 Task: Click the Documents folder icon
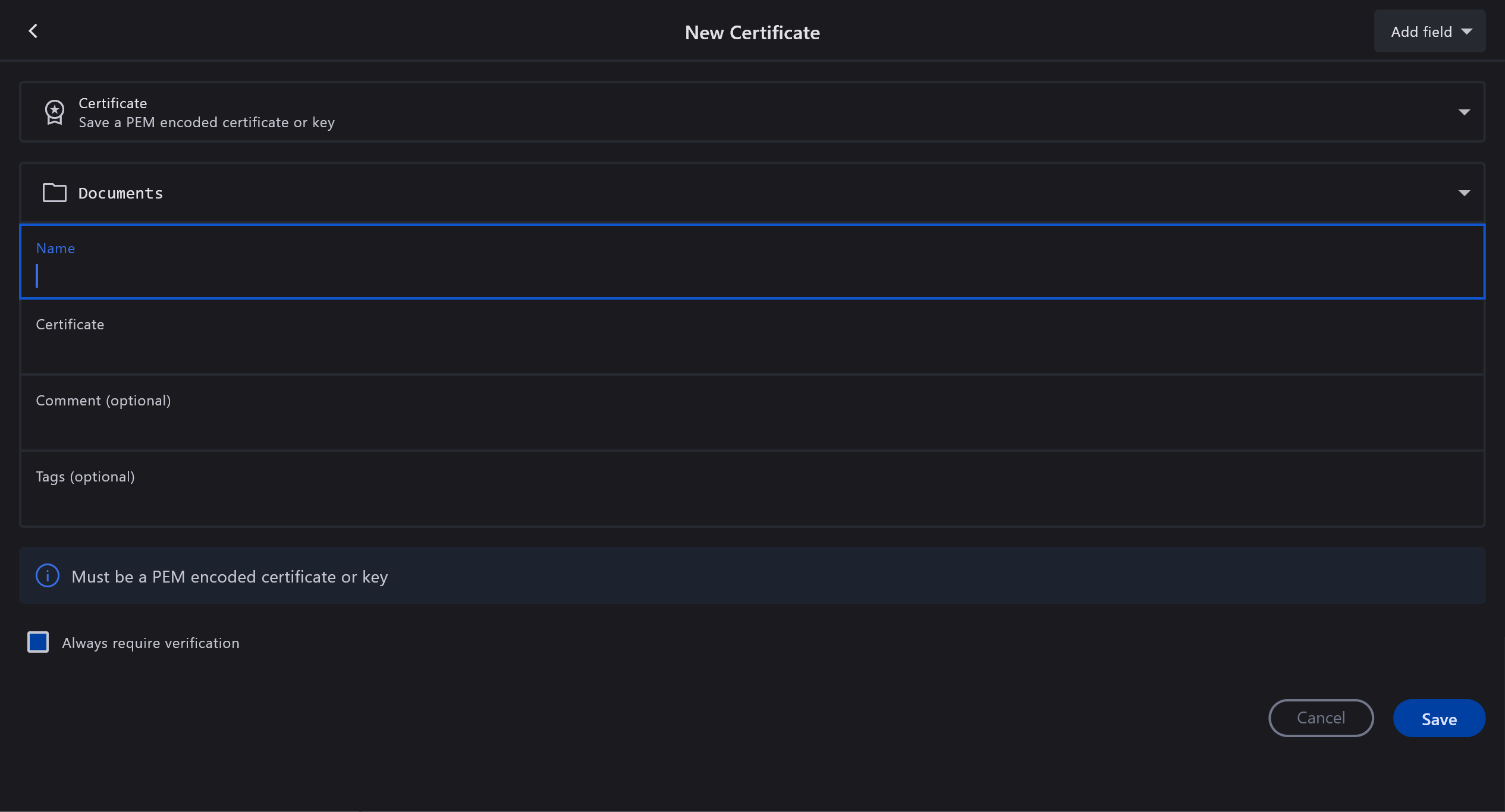pos(54,193)
